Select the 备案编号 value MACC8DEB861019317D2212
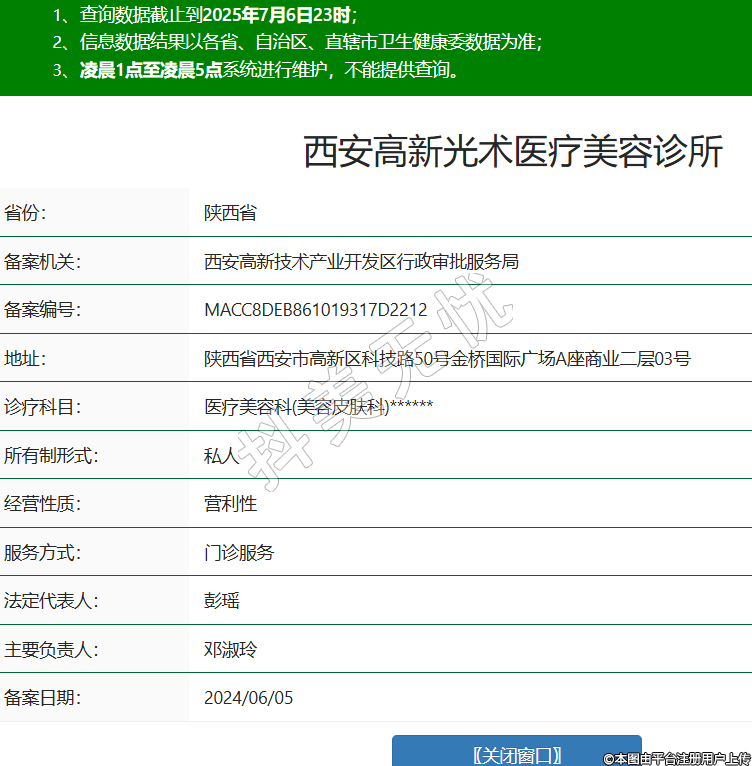 (x=315, y=310)
